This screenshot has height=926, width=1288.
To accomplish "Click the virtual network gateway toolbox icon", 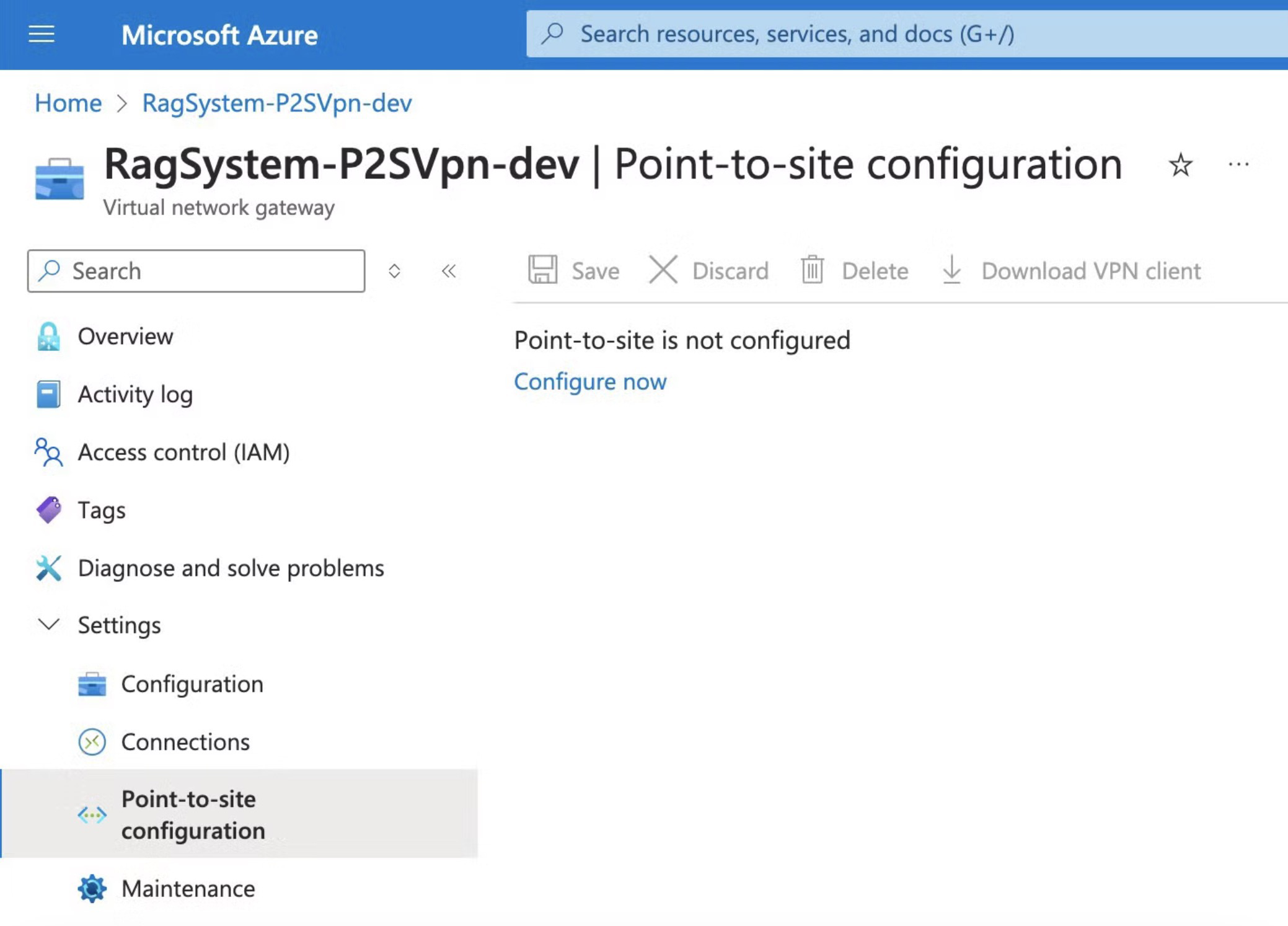I will pyautogui.click(x=60, y=179).
